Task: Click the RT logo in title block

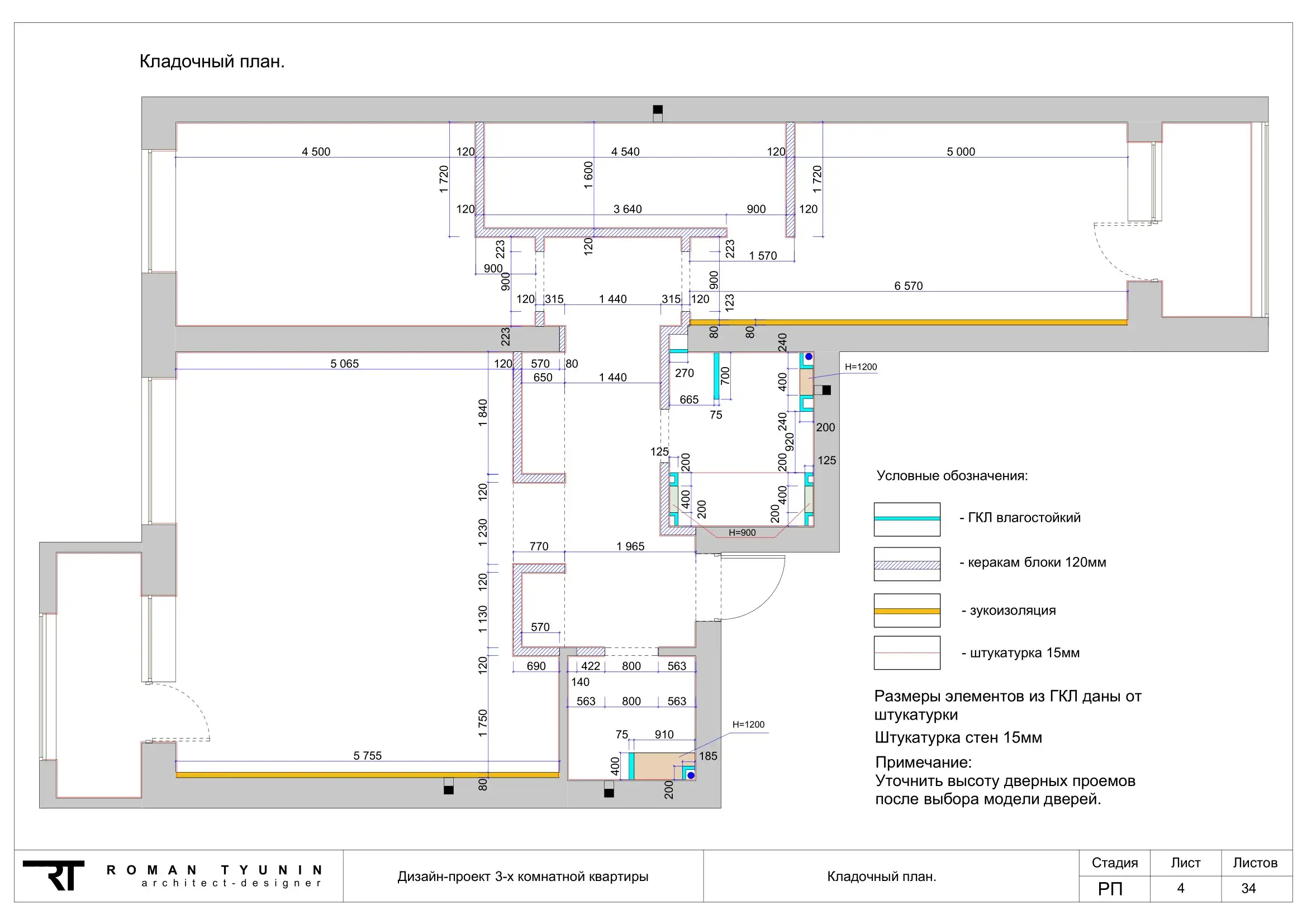Action: coord(54,875)
